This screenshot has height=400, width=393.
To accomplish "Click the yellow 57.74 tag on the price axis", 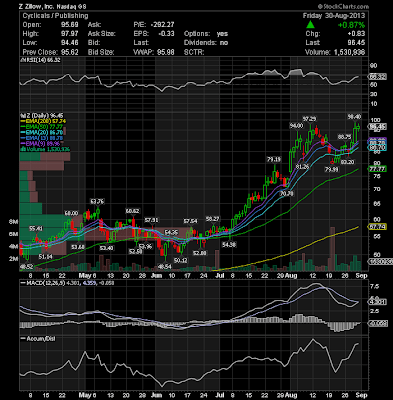I will coord(377,227).
